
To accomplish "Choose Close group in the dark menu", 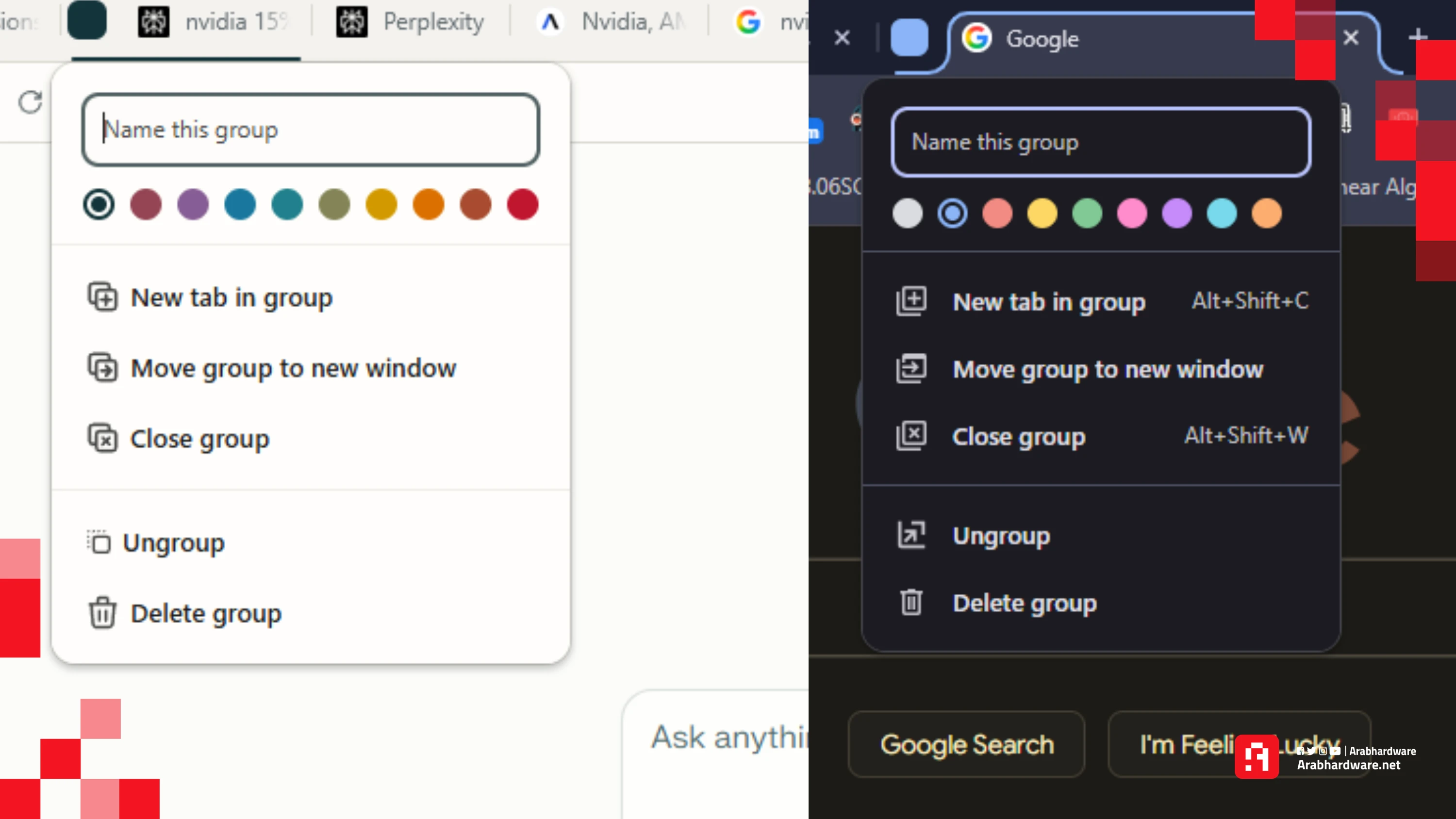I will (x=1101, y=436).
